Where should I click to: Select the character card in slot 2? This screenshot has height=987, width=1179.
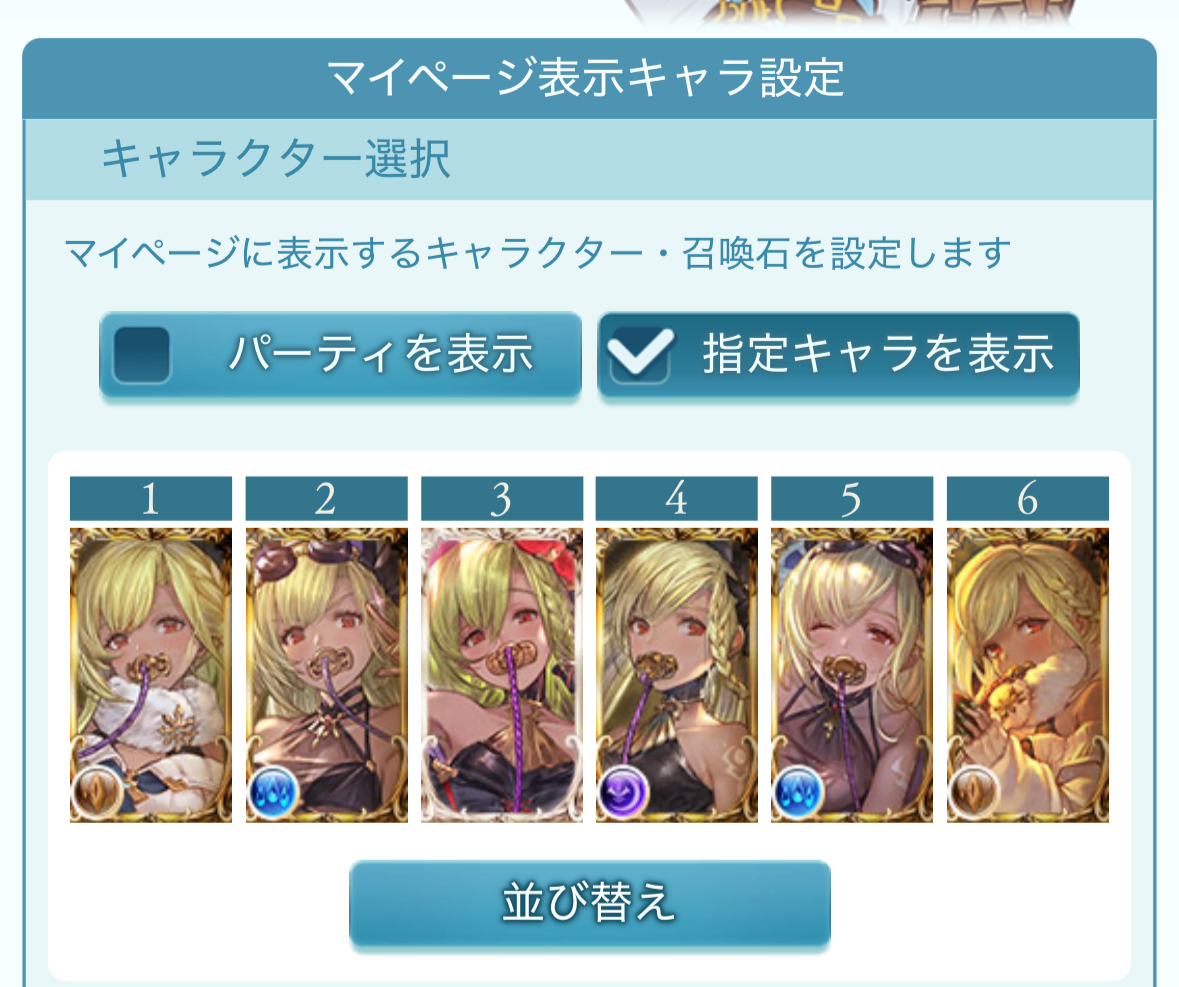point(326,675)
